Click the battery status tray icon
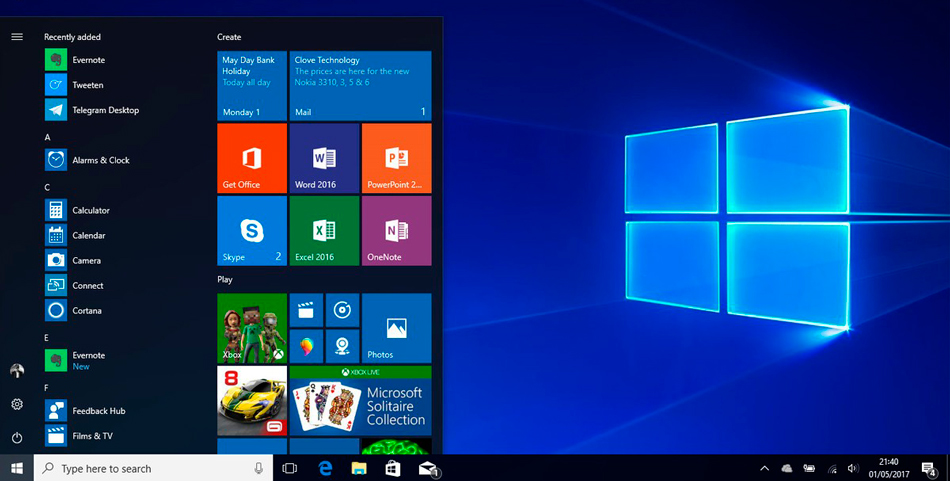 click(809, 468)
